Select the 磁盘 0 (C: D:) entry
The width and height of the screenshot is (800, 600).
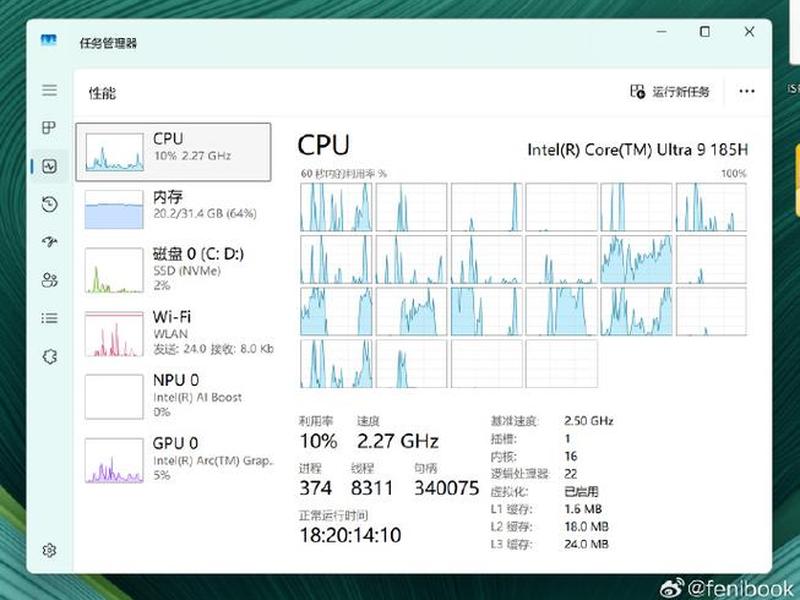(173, 269)
